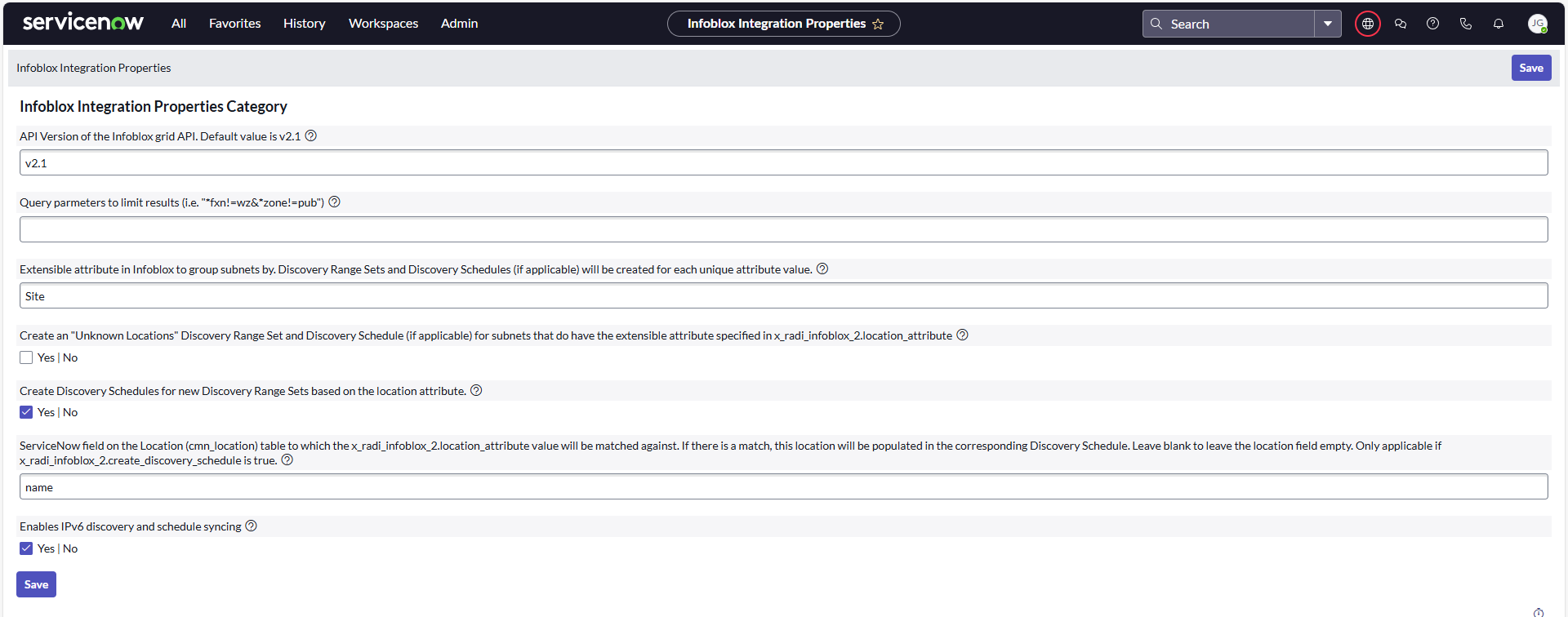The height and width of the screenshot is (617, 1568).
Task: Show help for Extensible attribute property
Action: pos(822,269)
